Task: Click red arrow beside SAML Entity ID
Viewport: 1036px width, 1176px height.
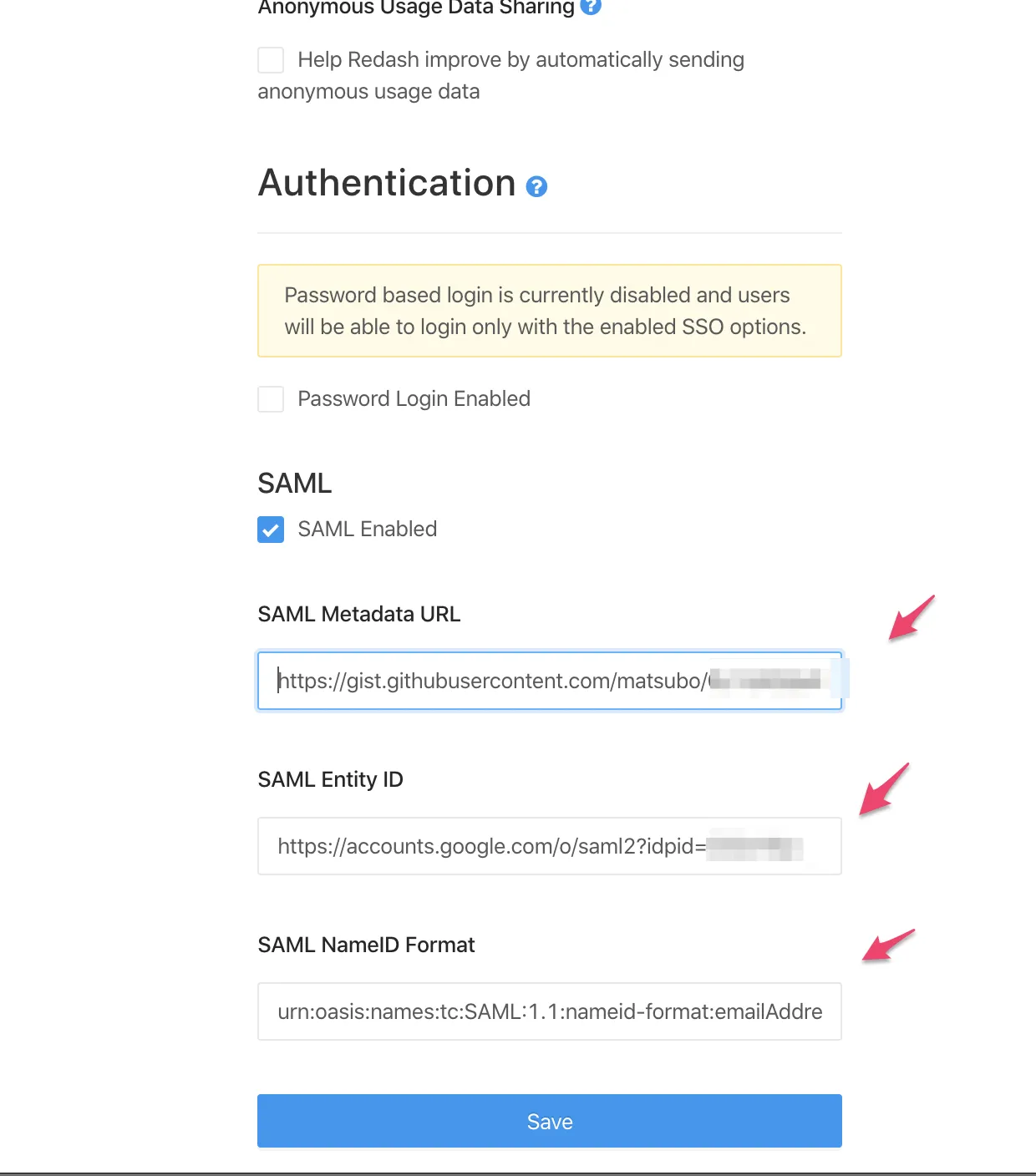Action: (x=883, y=789)
